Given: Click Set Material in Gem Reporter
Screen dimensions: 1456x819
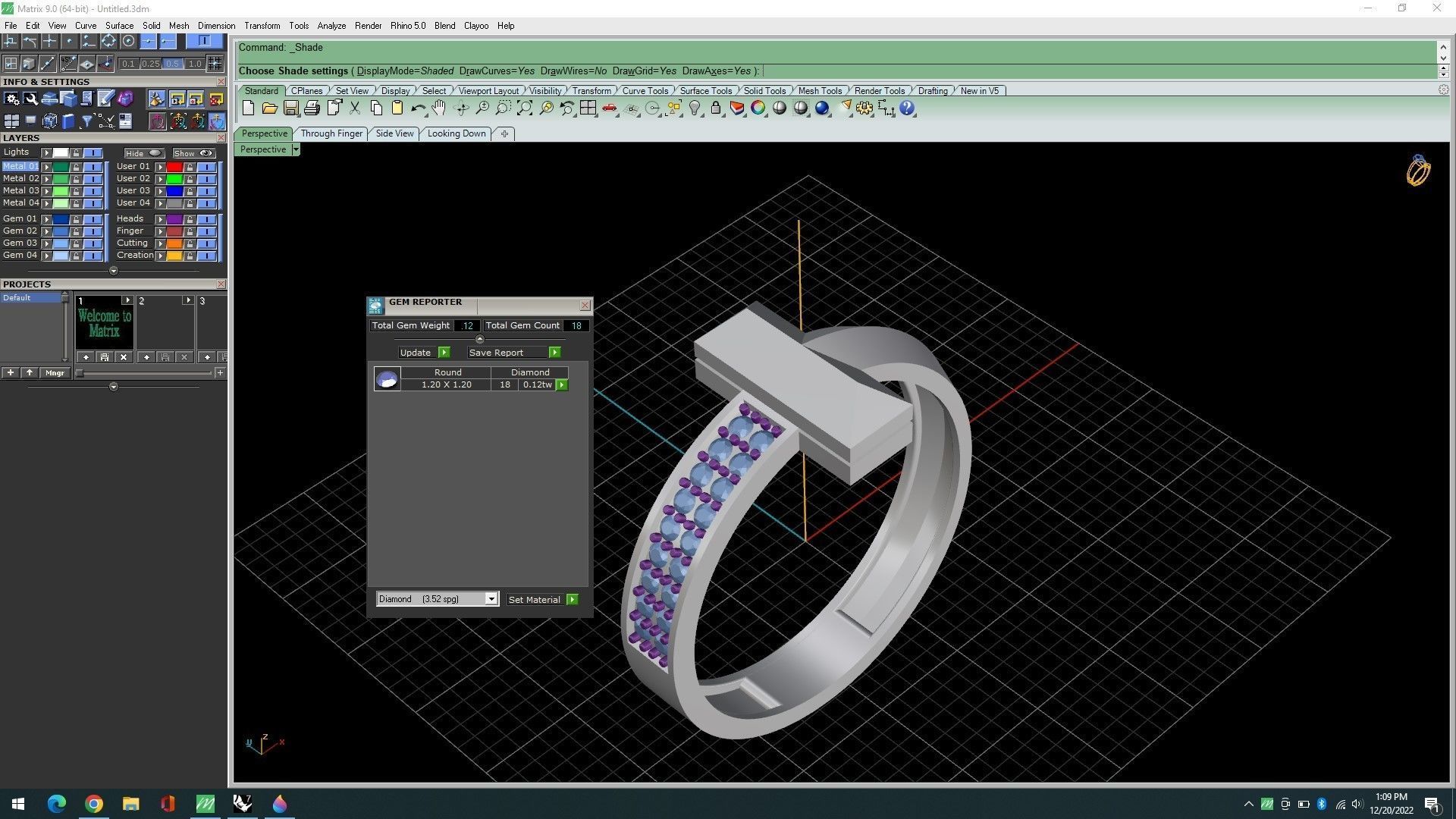Looking at the screenshot, I should pos(542,600).
